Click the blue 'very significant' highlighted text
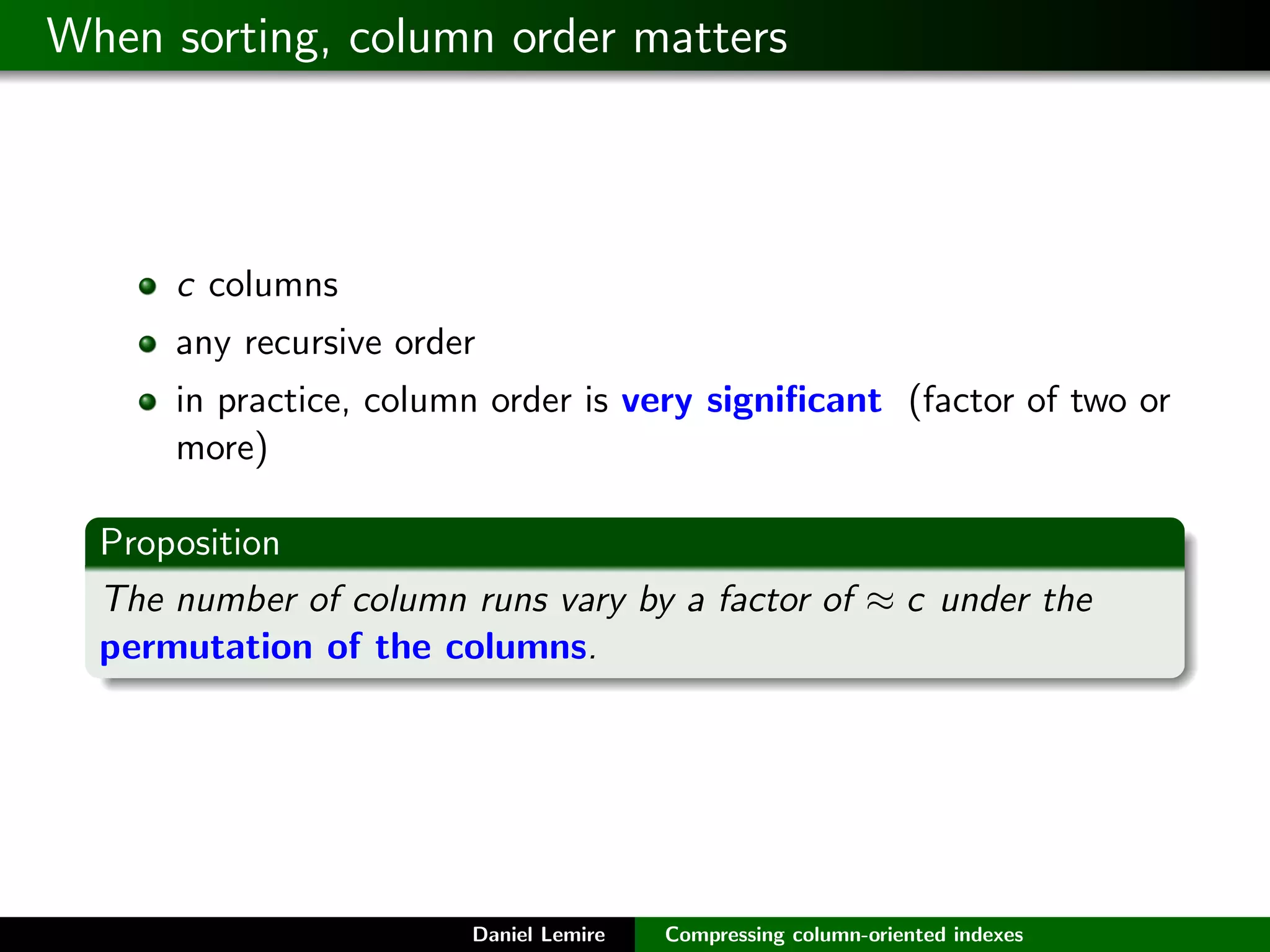 click(x=751, y=400)
